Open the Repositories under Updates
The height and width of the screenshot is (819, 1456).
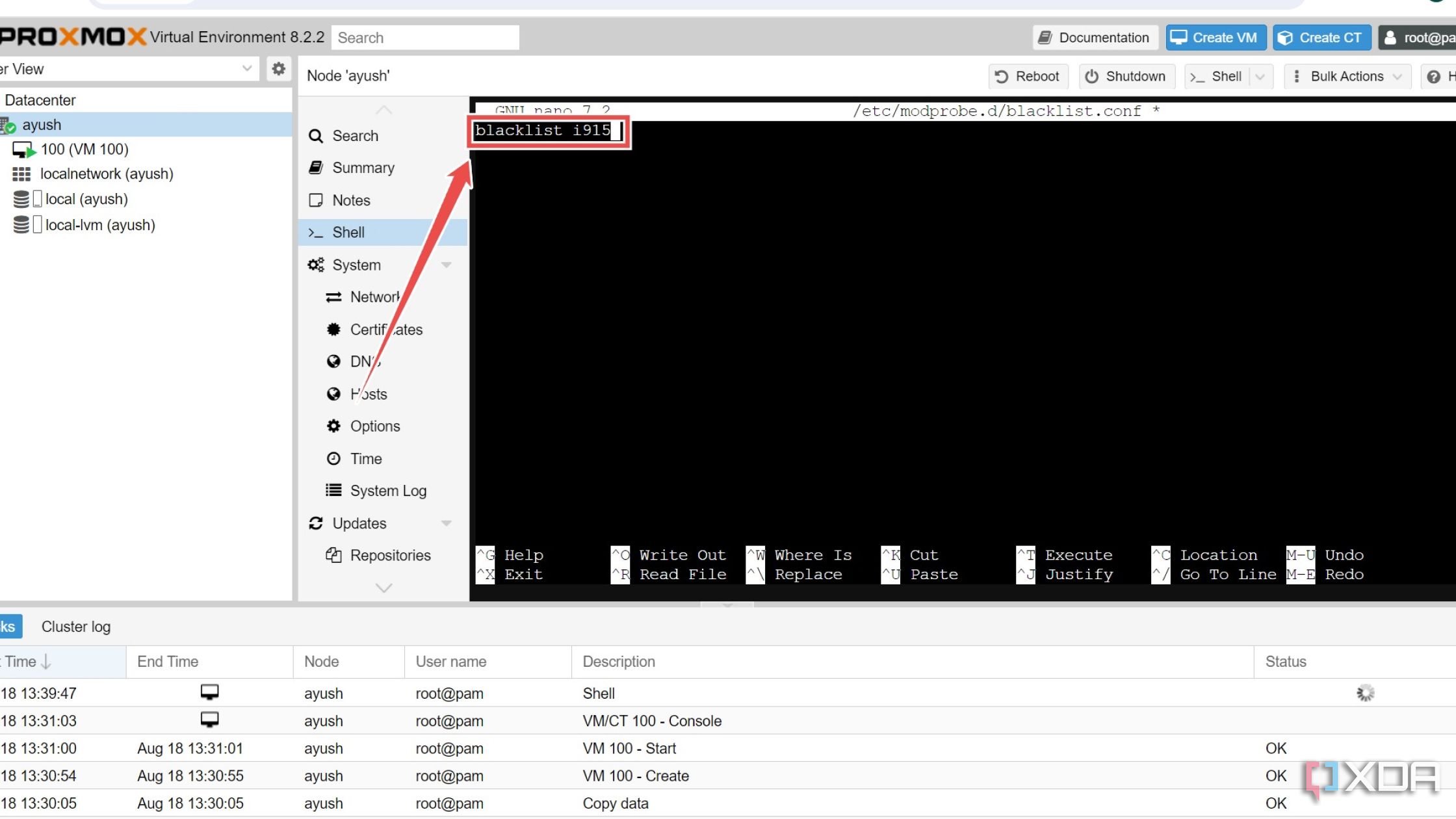(390, 555)
